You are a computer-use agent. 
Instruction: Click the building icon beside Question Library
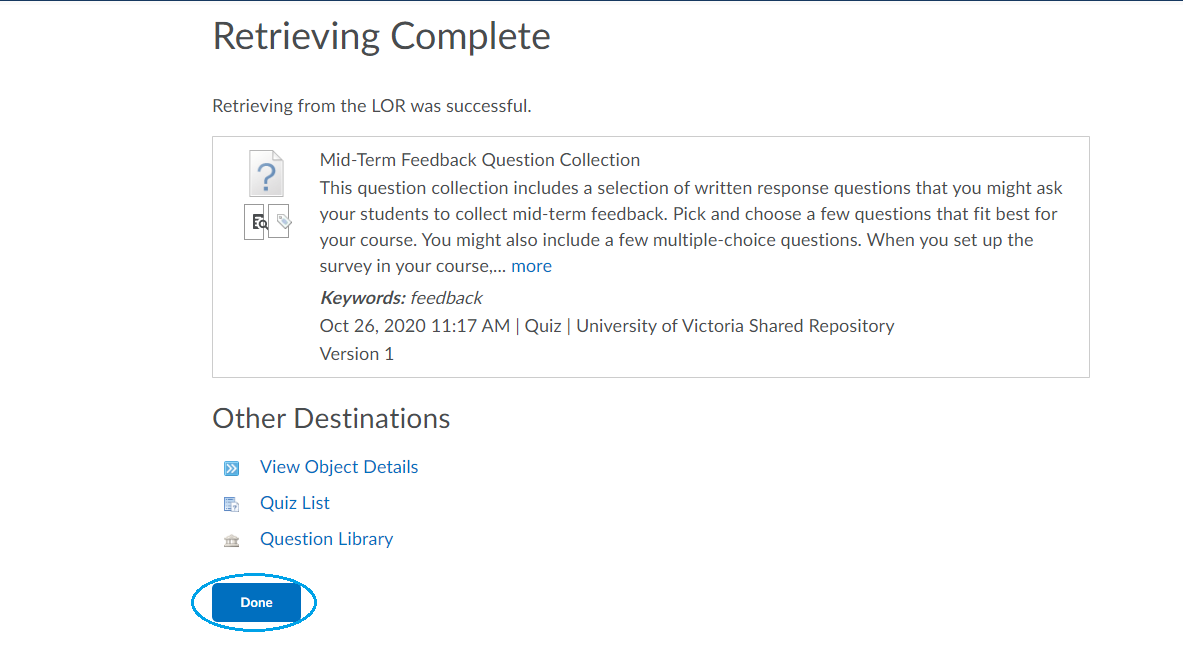pos(232,540)
